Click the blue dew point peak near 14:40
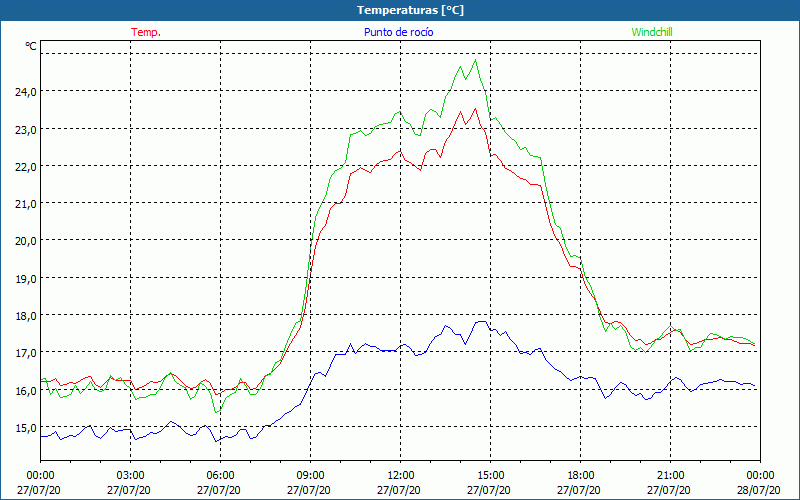Image resolution: width=800 pixels, height=500 pixels. [481, 321]
